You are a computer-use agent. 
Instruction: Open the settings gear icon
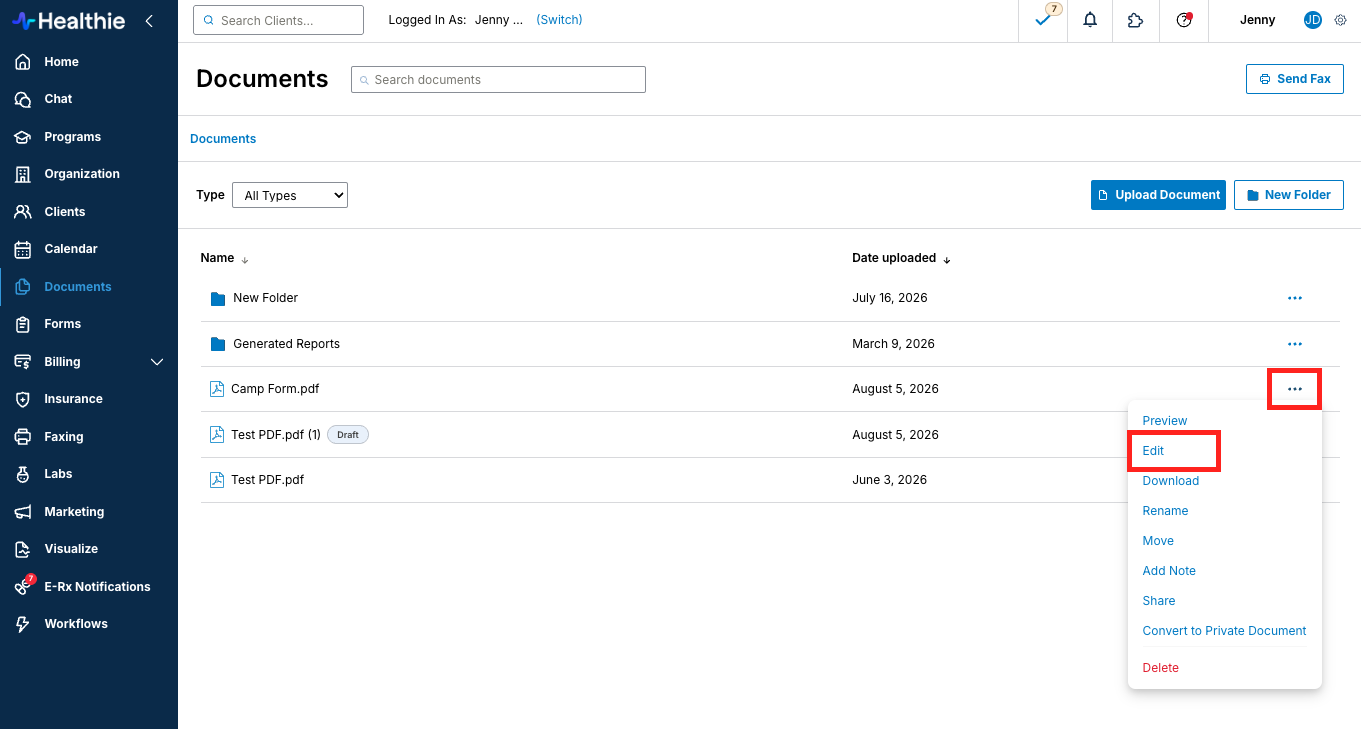[1340, 20]
